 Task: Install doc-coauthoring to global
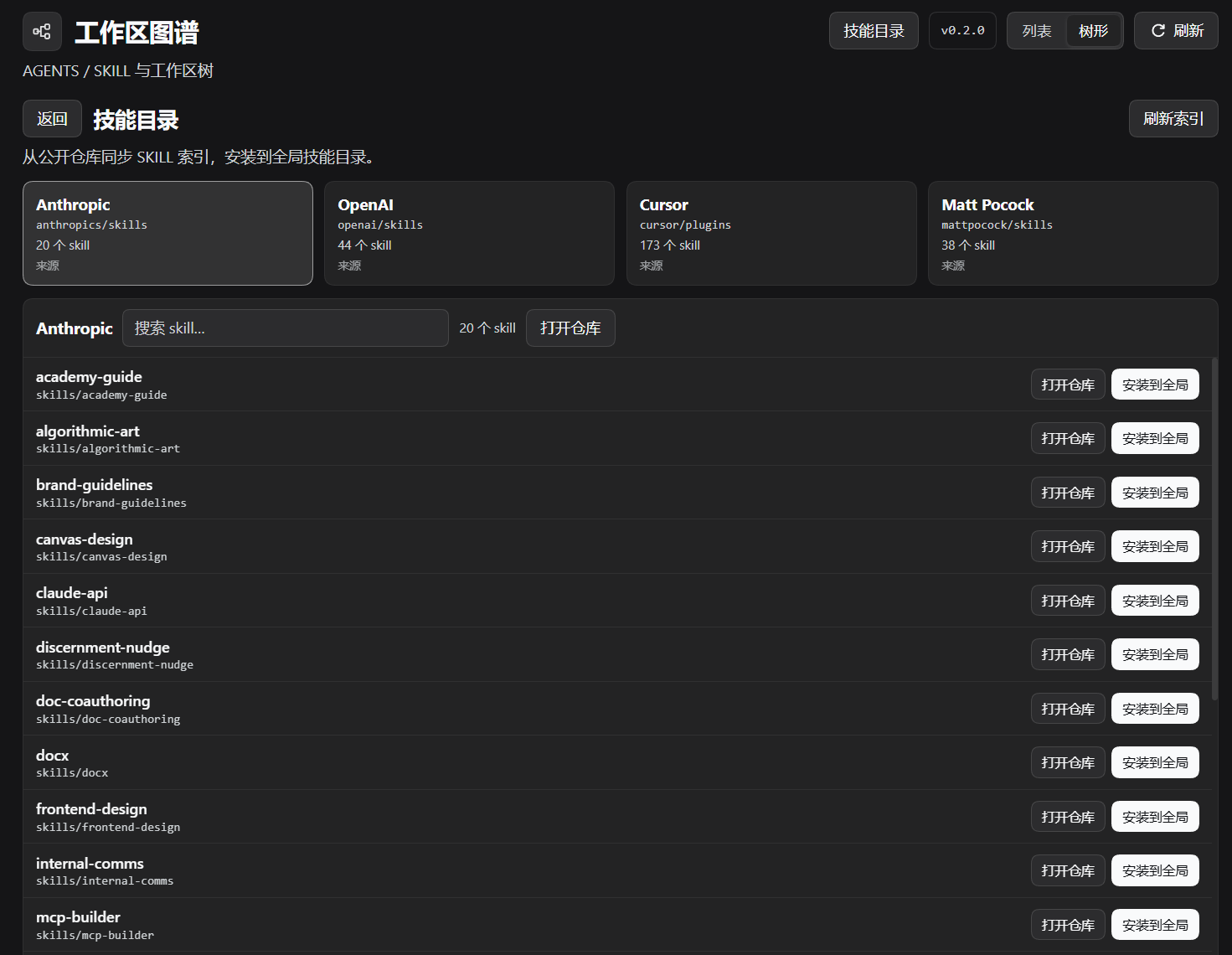click(x=1155, y=709)
